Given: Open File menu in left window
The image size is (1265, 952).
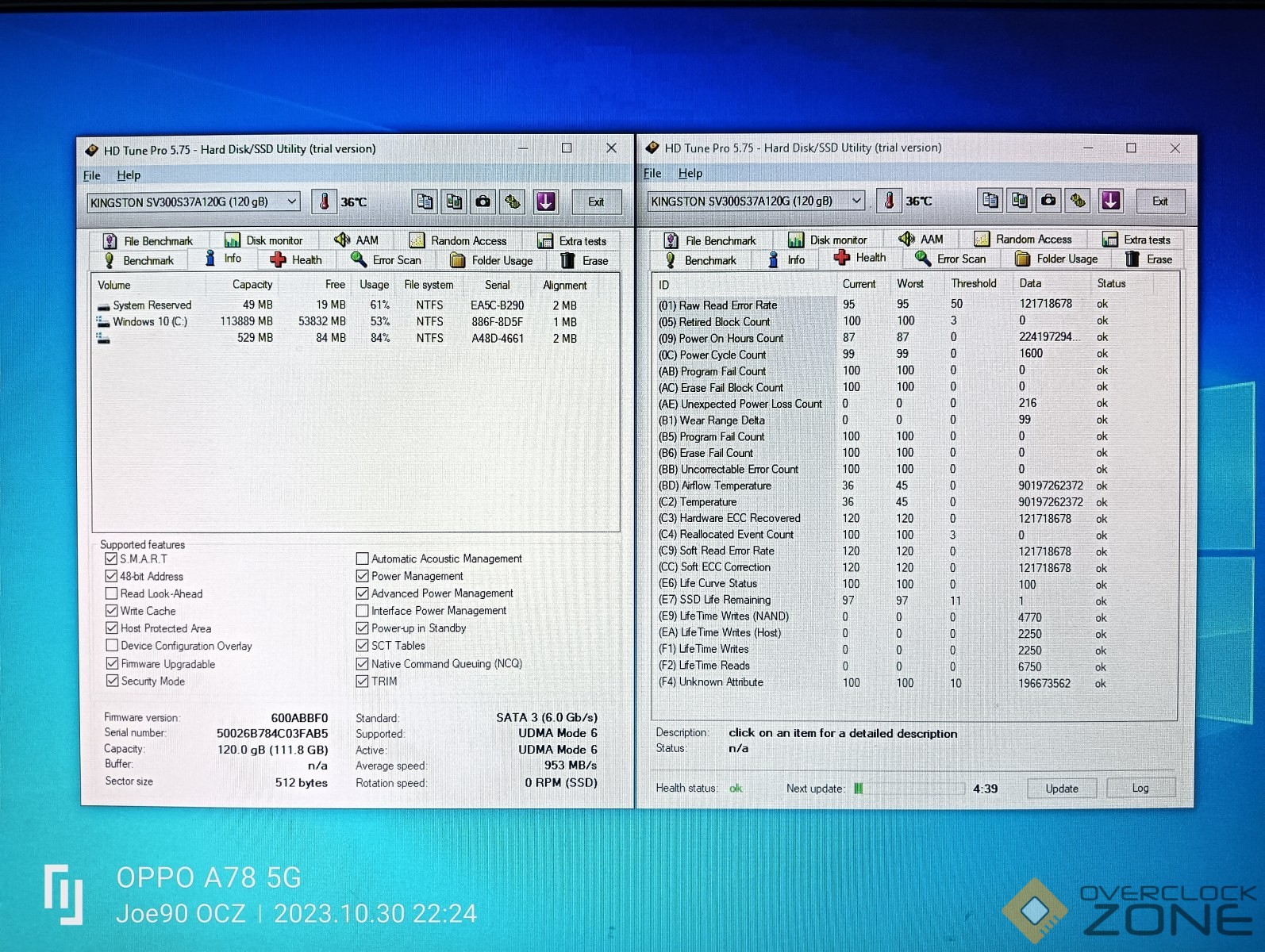Looking at the screenshot, I should (92, 175).
